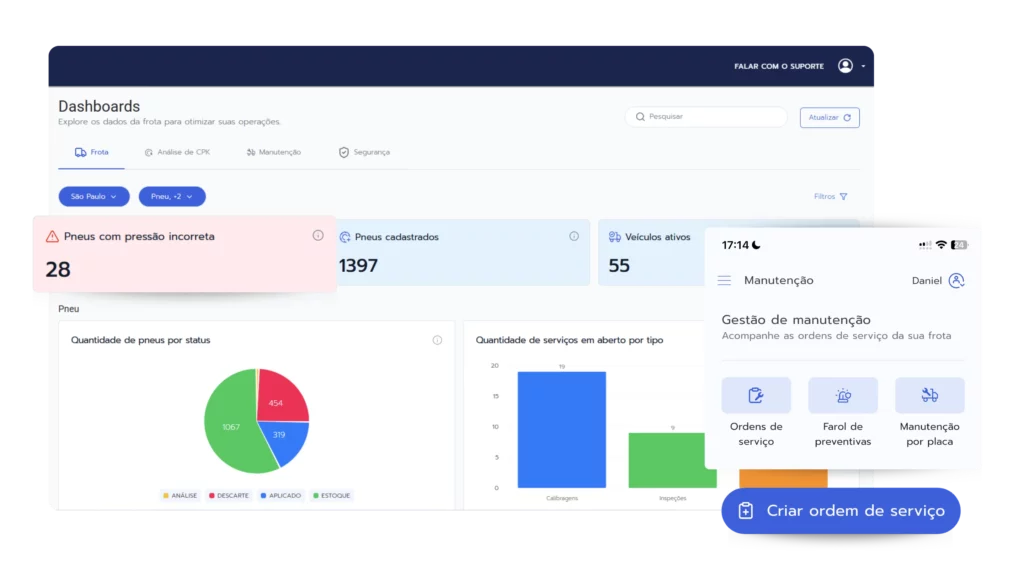
Task: Open the Farol de preventivas tile
Action: pos(843,412)
